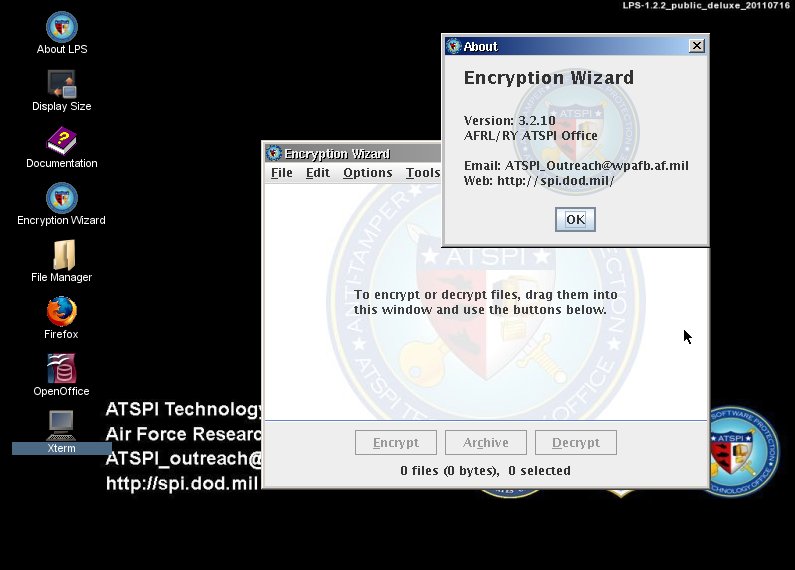Click the Decrypt button
Image resolution: width=795 pixels, height=570 pixels.
tap(576, 443)
